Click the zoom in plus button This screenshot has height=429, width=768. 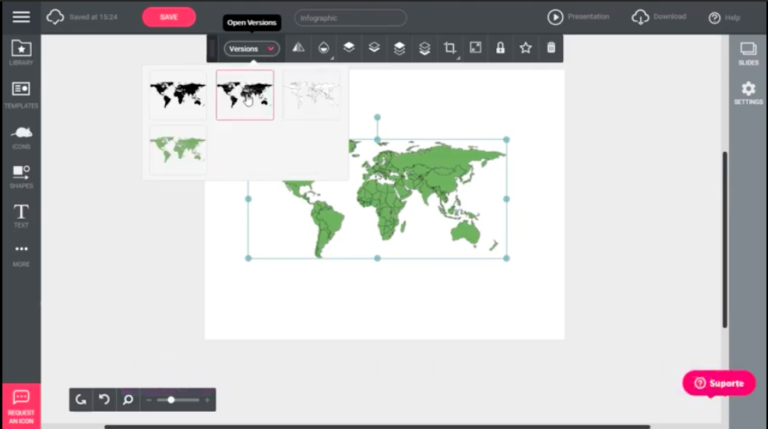pyautogui.click(x=207, y=400)
